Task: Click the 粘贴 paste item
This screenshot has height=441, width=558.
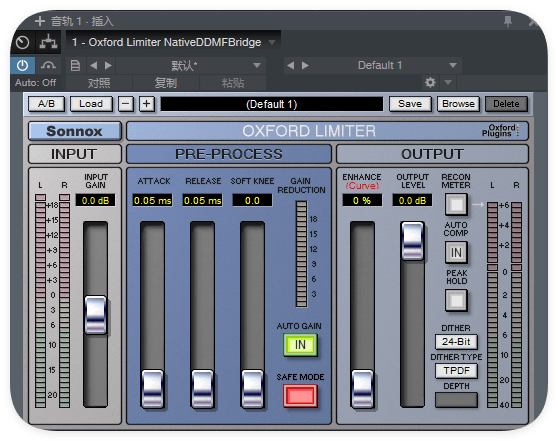Action: [x=233, y=83]
